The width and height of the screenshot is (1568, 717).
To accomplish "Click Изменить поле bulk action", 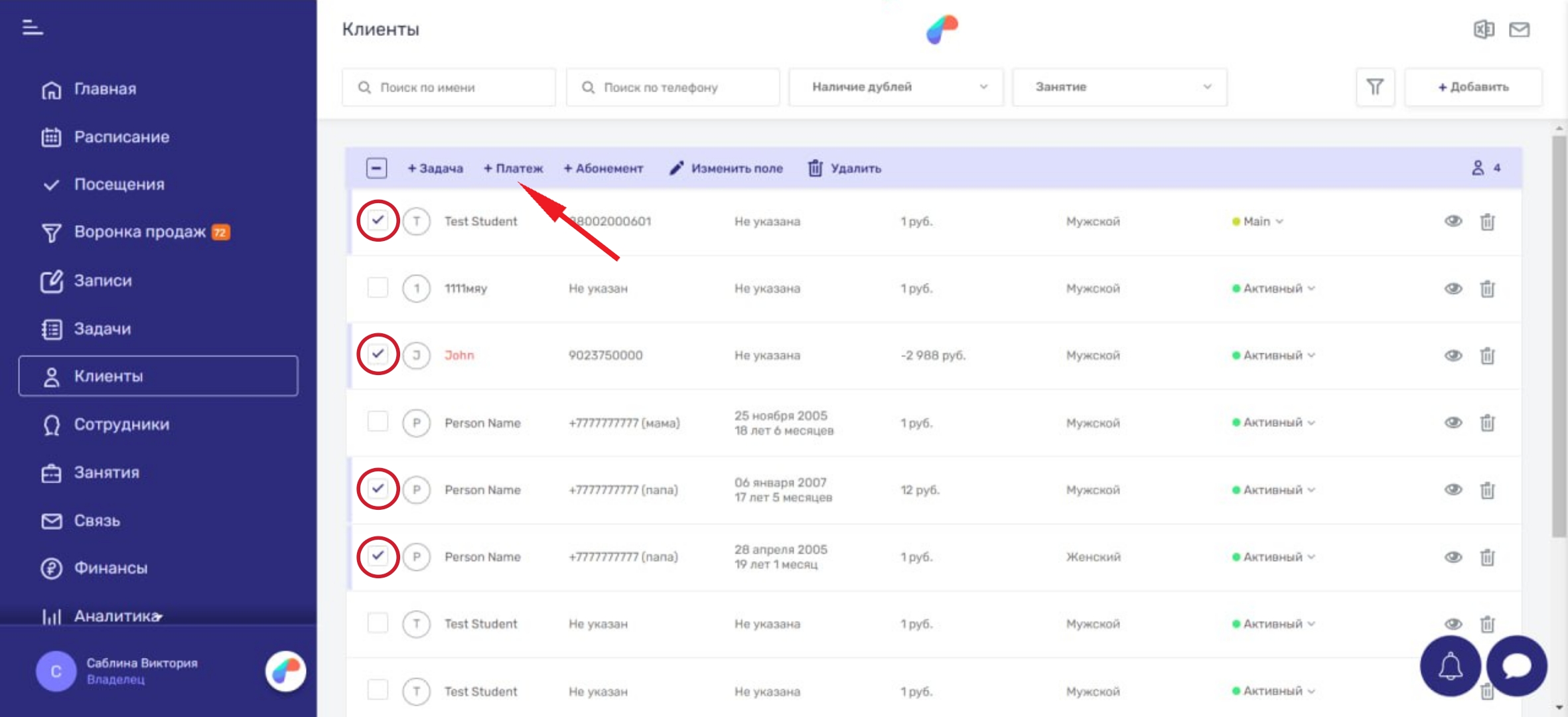I will 727,169.
